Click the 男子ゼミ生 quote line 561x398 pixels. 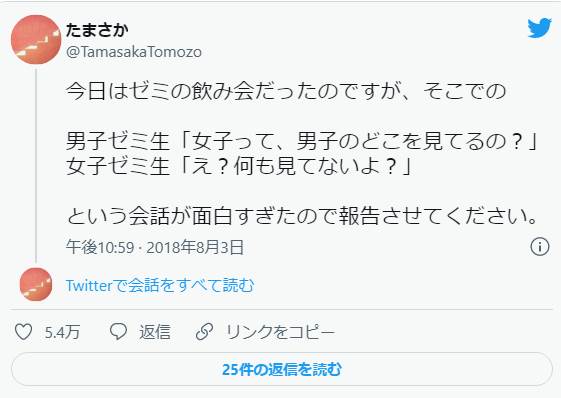[x=302, y=141]
